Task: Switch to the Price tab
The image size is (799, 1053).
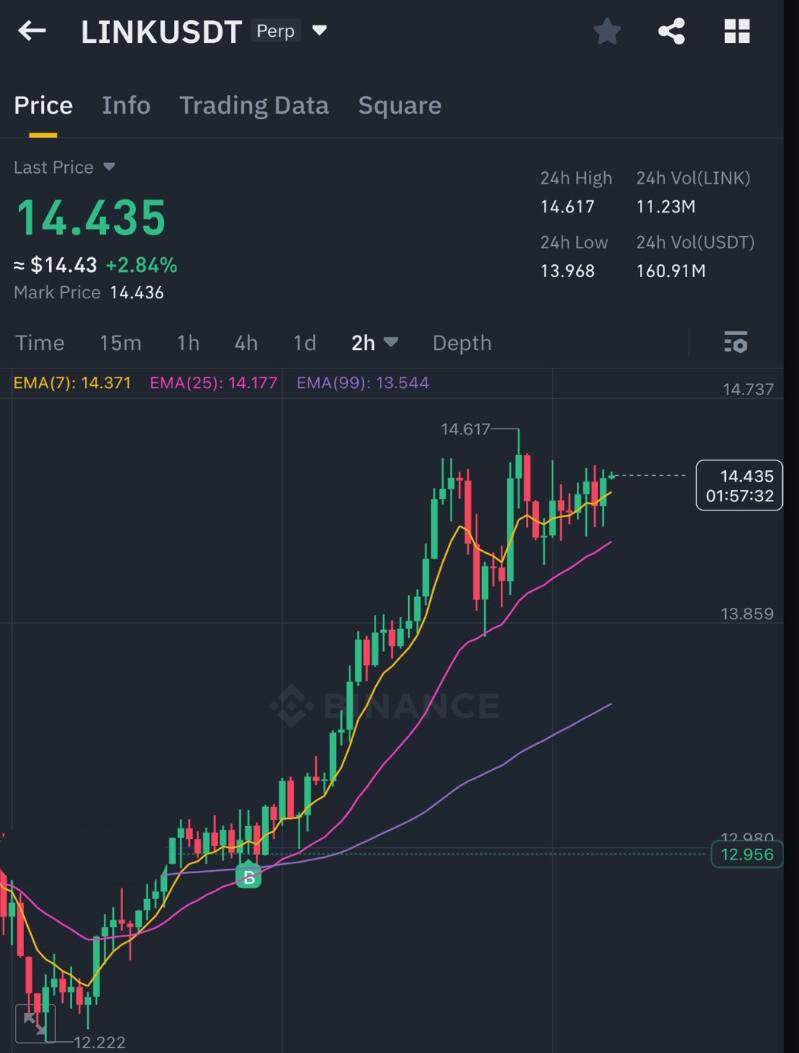Action: point(43,105)
